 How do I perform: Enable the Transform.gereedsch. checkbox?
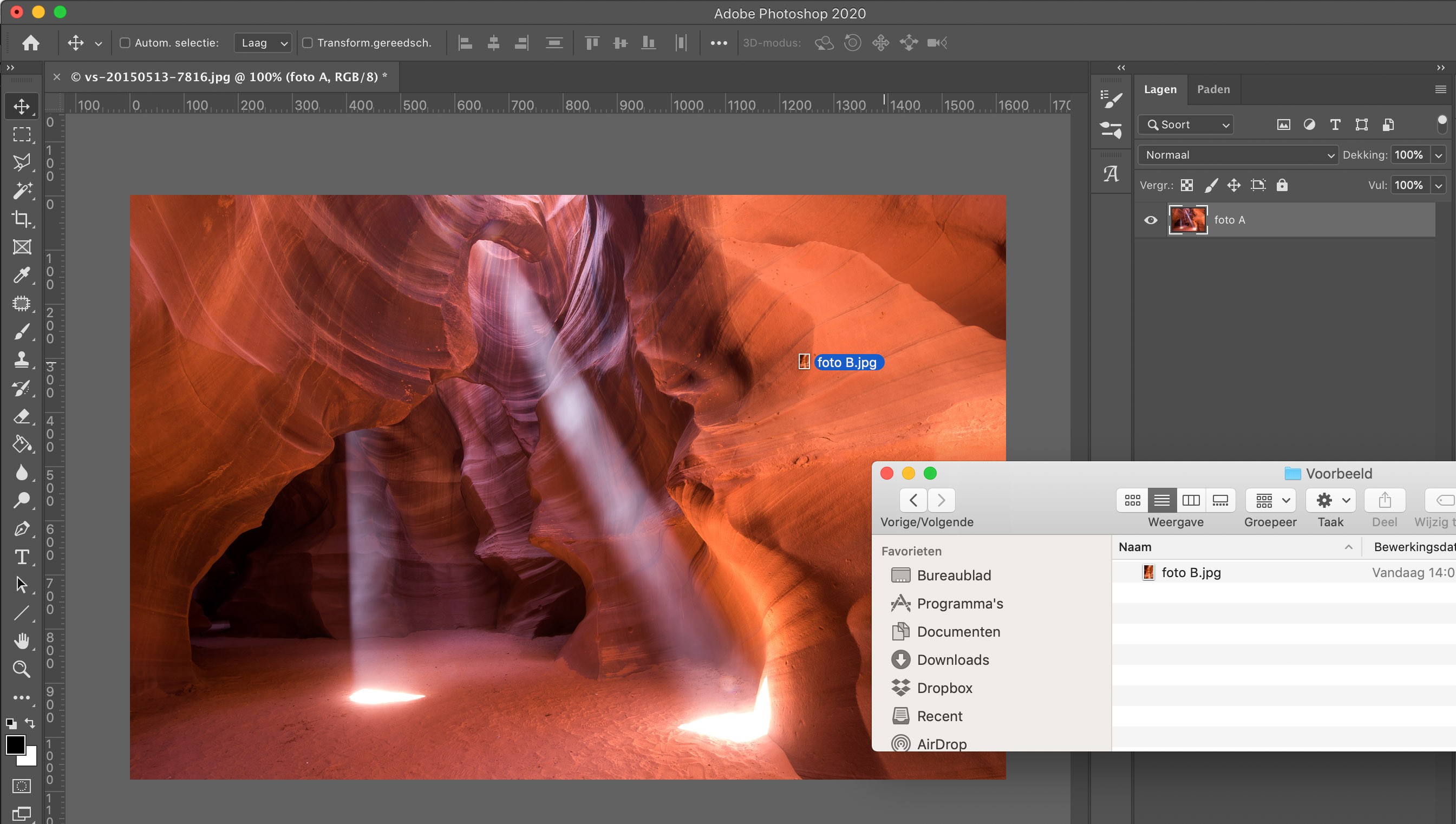[x=308, y=43]
